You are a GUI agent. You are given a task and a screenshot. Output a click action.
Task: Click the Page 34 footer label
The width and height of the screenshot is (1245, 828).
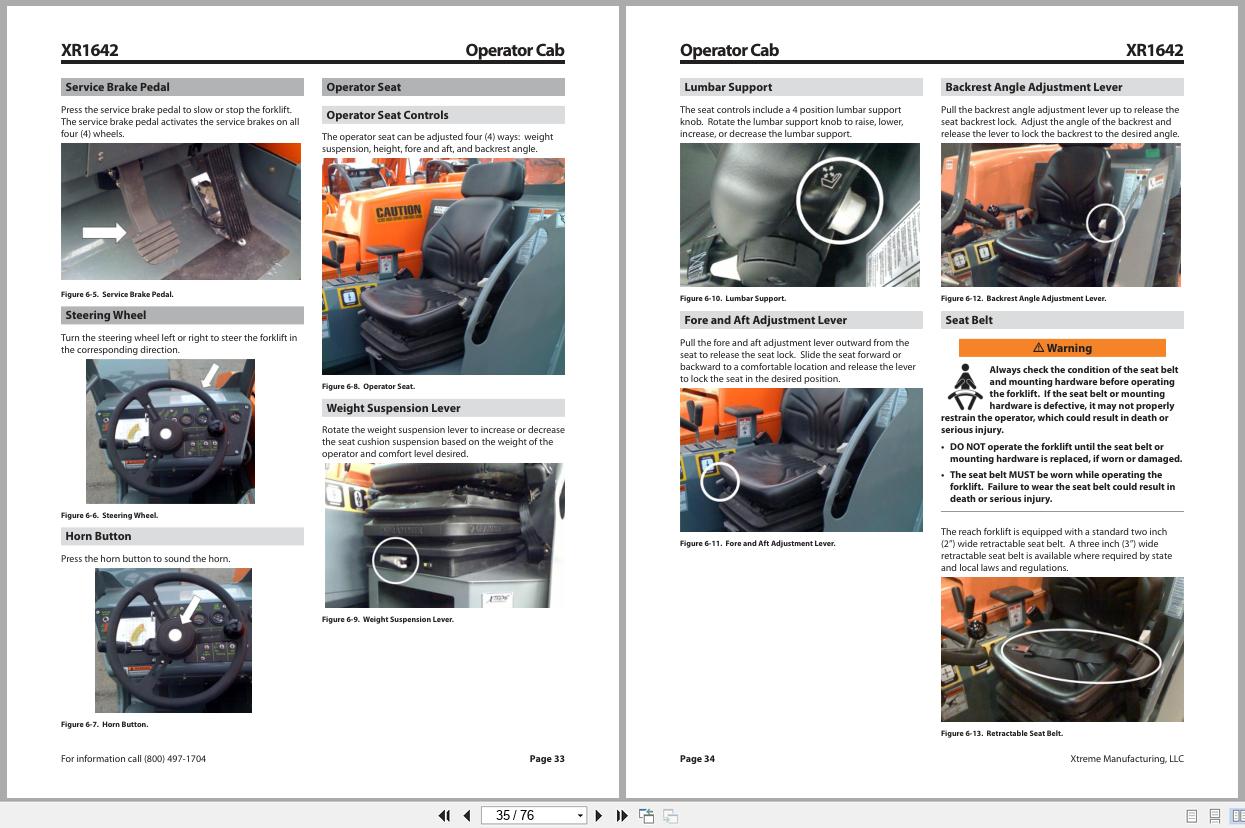[x=697, y=759]
